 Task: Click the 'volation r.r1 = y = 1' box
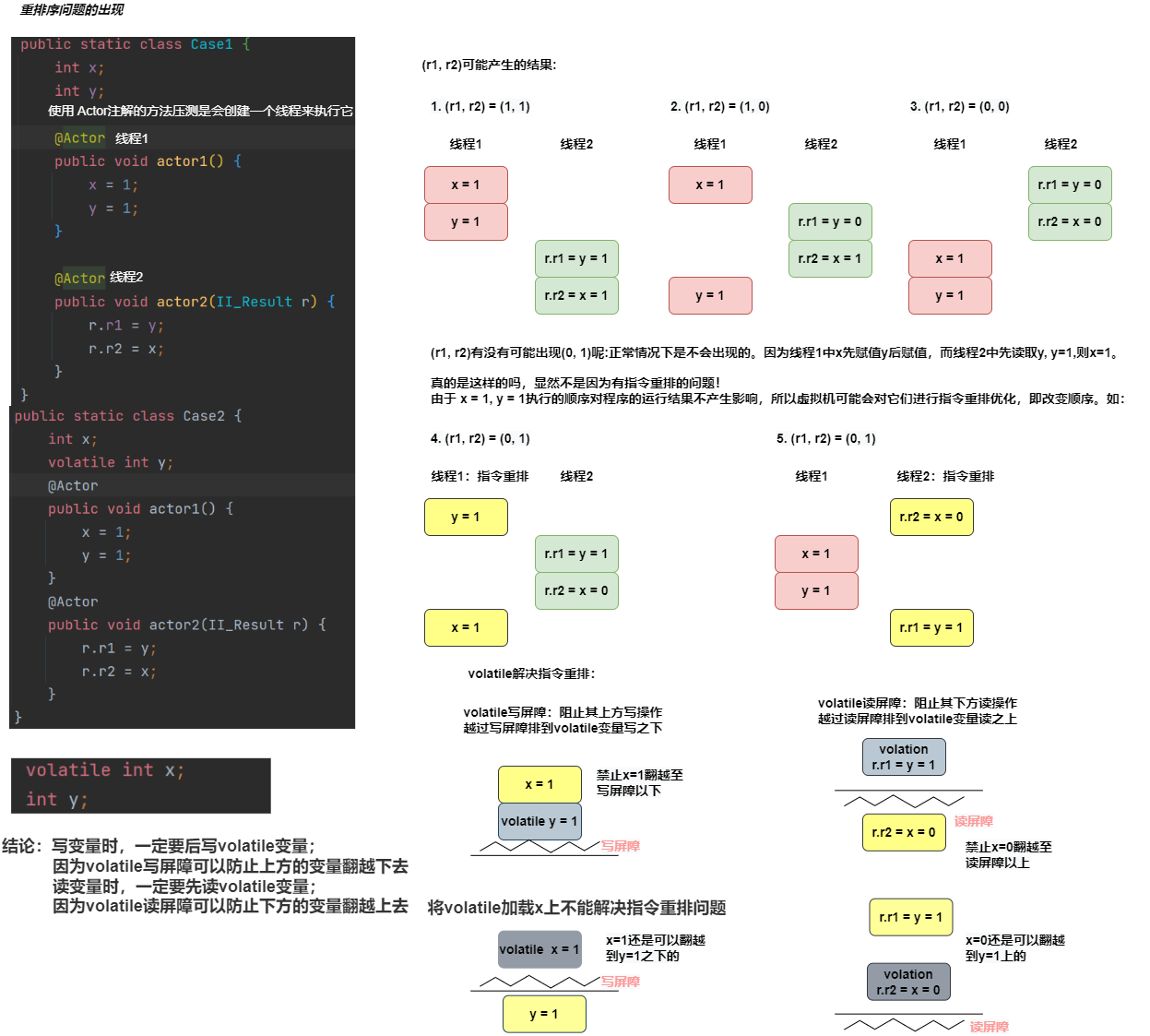(x=904, y=756)
